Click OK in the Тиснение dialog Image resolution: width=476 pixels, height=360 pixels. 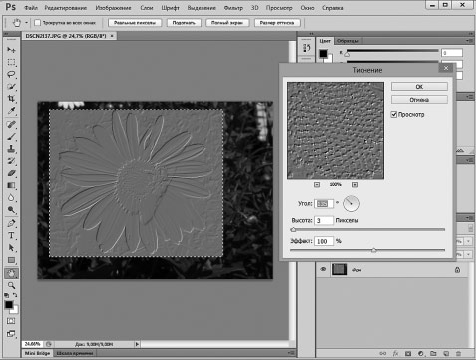coord(419,87)
